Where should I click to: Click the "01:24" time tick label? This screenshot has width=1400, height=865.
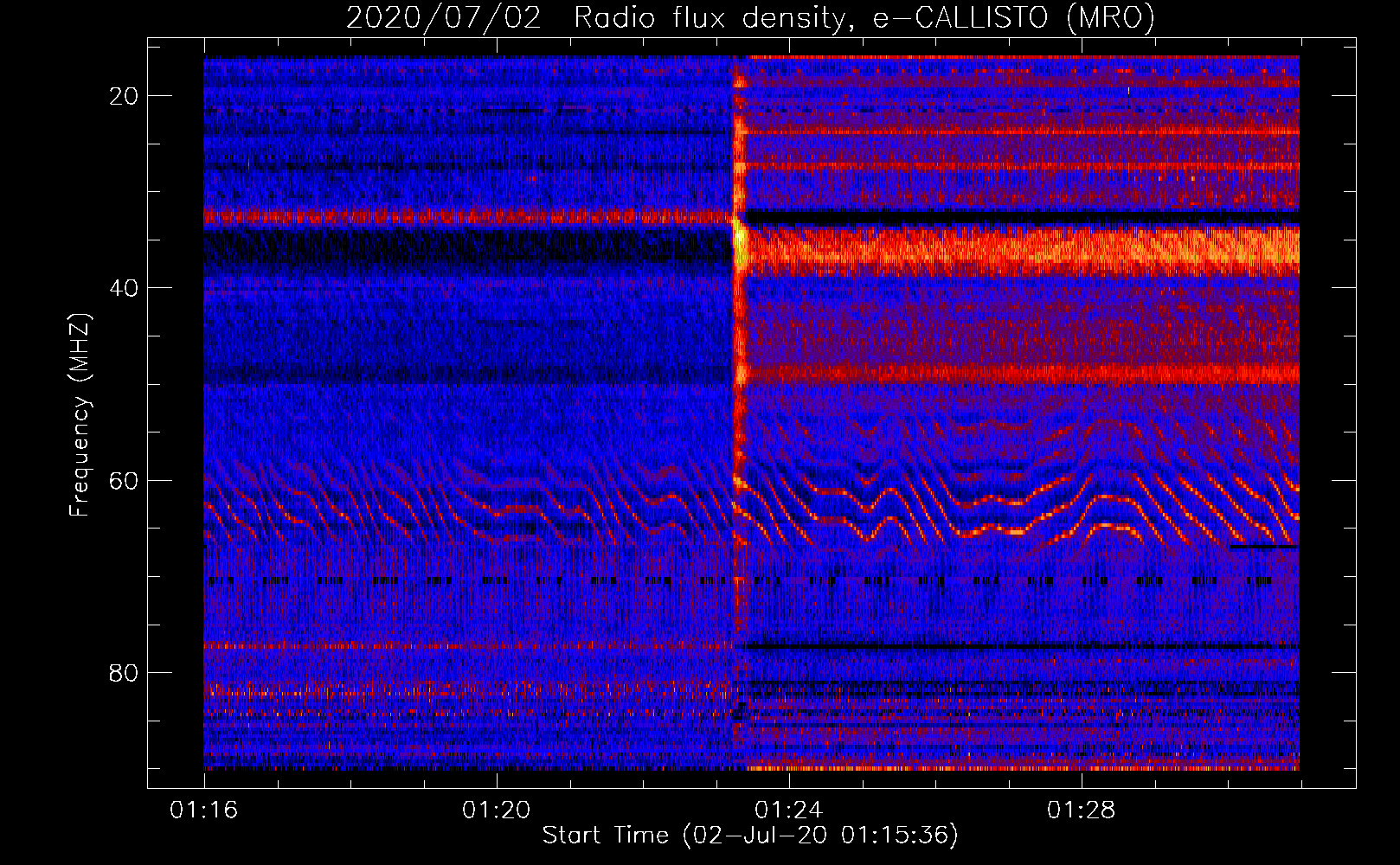[789, 811]
